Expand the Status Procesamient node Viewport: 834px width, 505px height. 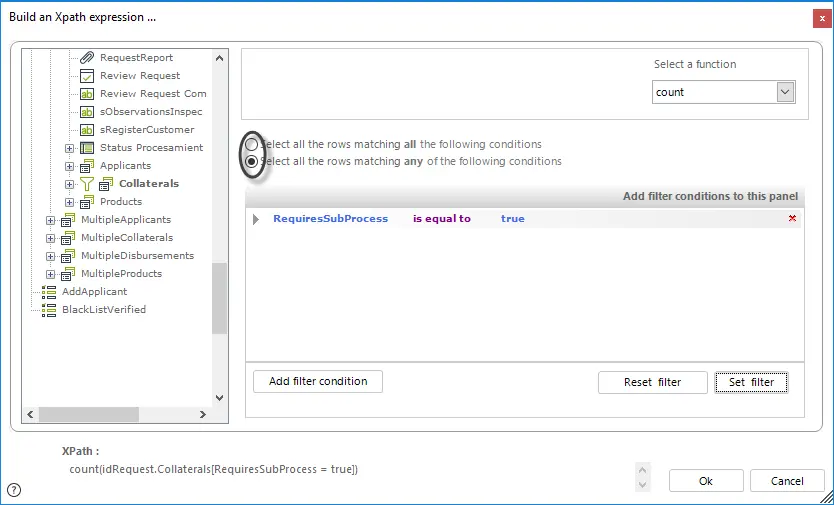(x=69, y=148)
